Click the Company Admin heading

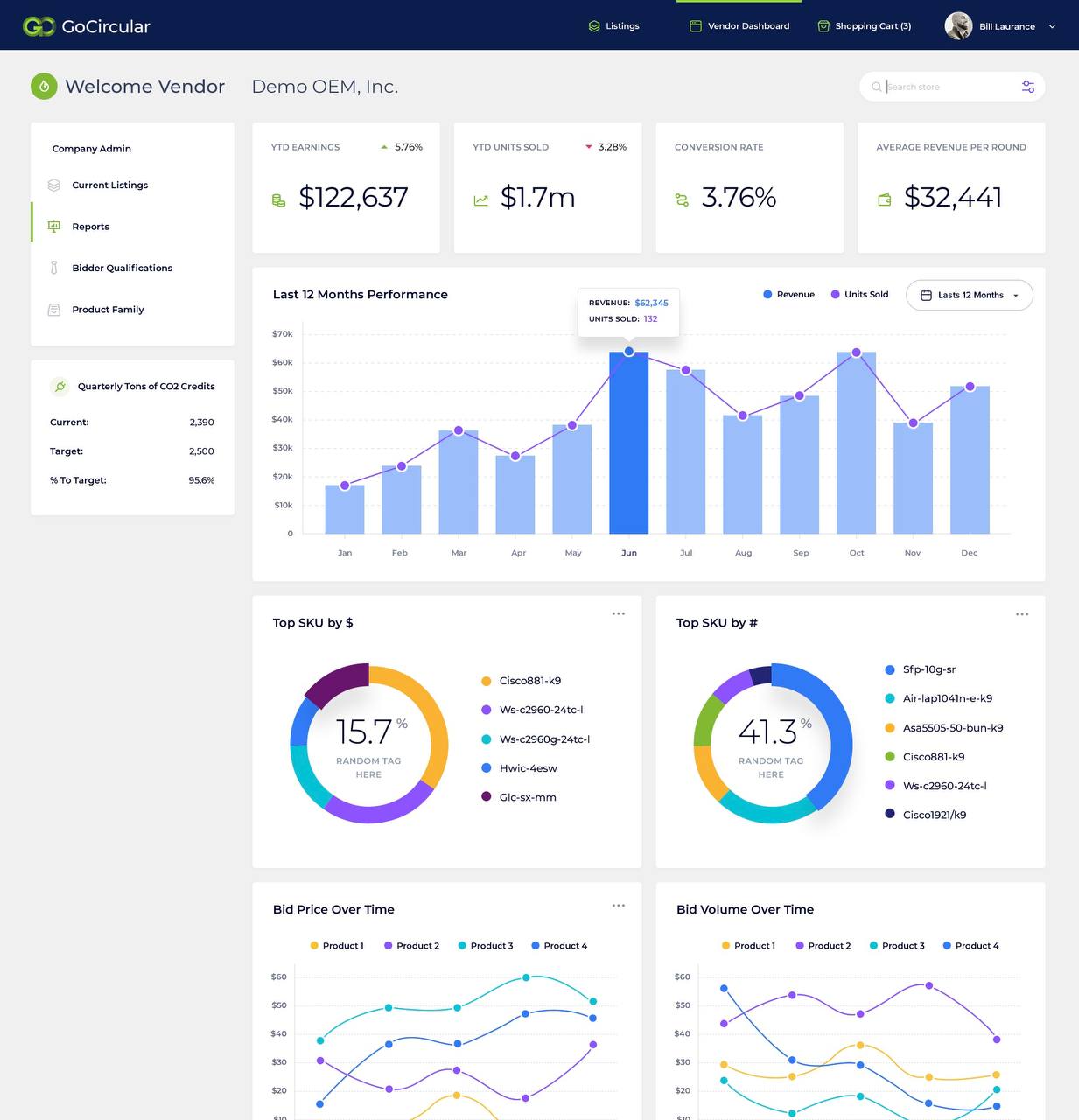pyautogui.click(x=92, y=149)
